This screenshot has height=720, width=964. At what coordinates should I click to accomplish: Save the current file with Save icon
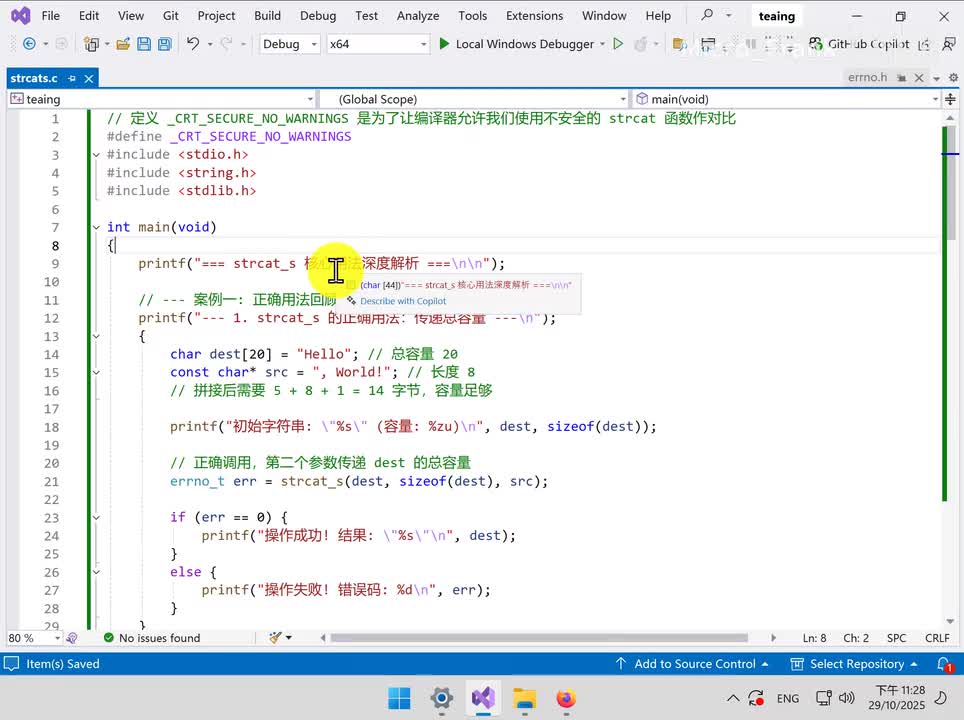tap(144, 44)
